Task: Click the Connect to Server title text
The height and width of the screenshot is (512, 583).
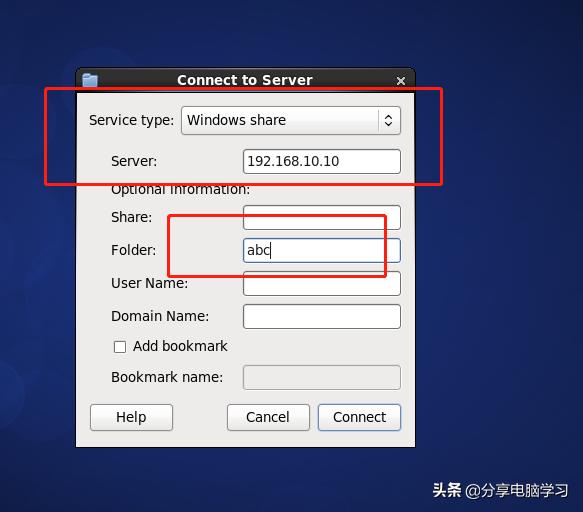Action: tap(245, 80)
